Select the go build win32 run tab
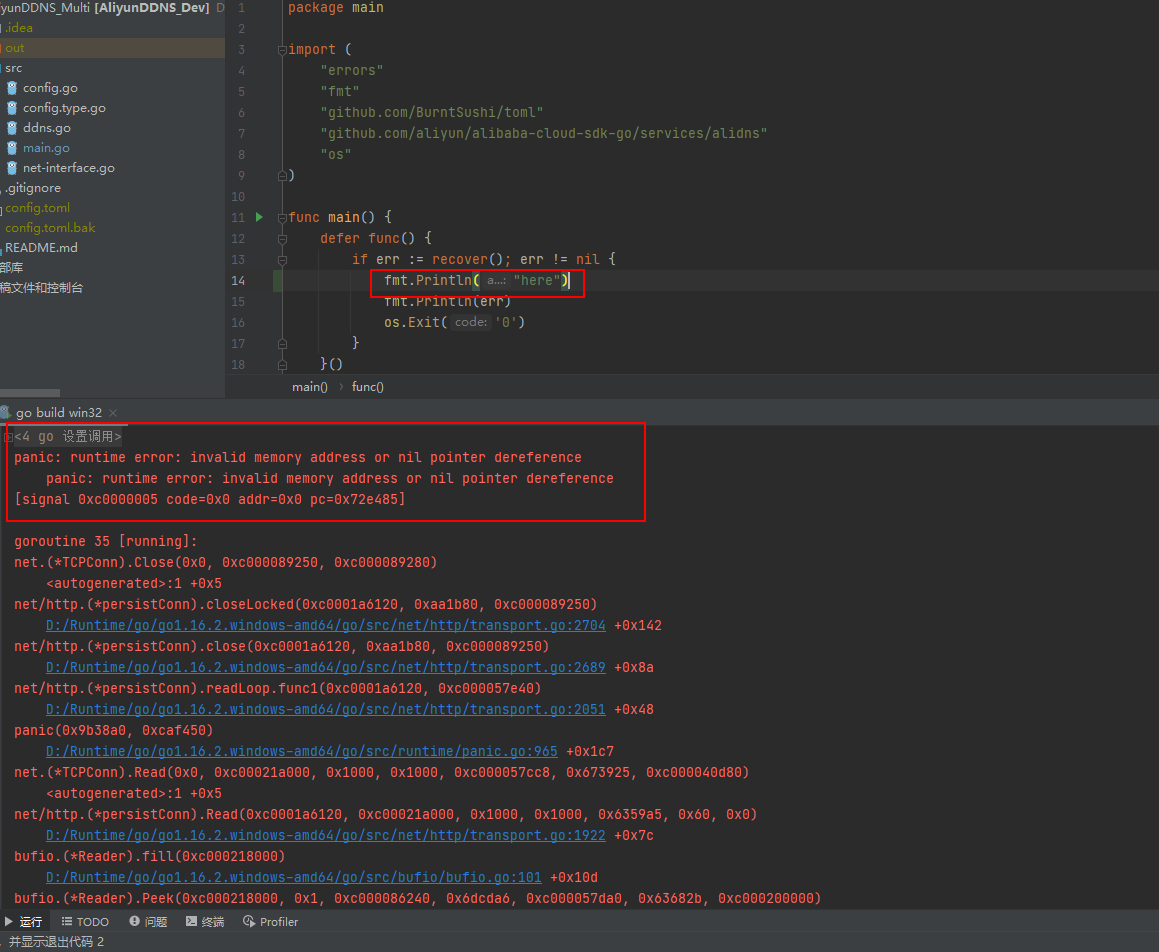The image size is (1159, 952). 59,412
